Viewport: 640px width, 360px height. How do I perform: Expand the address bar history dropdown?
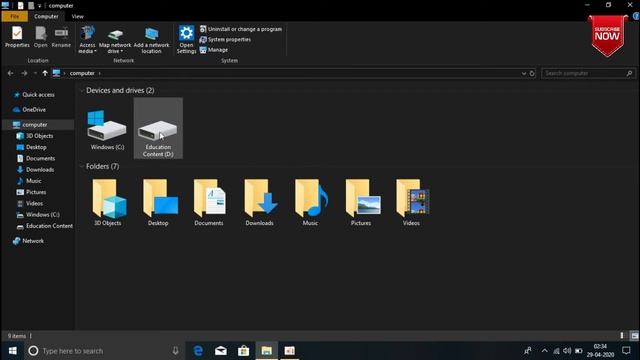pos(524,73)
